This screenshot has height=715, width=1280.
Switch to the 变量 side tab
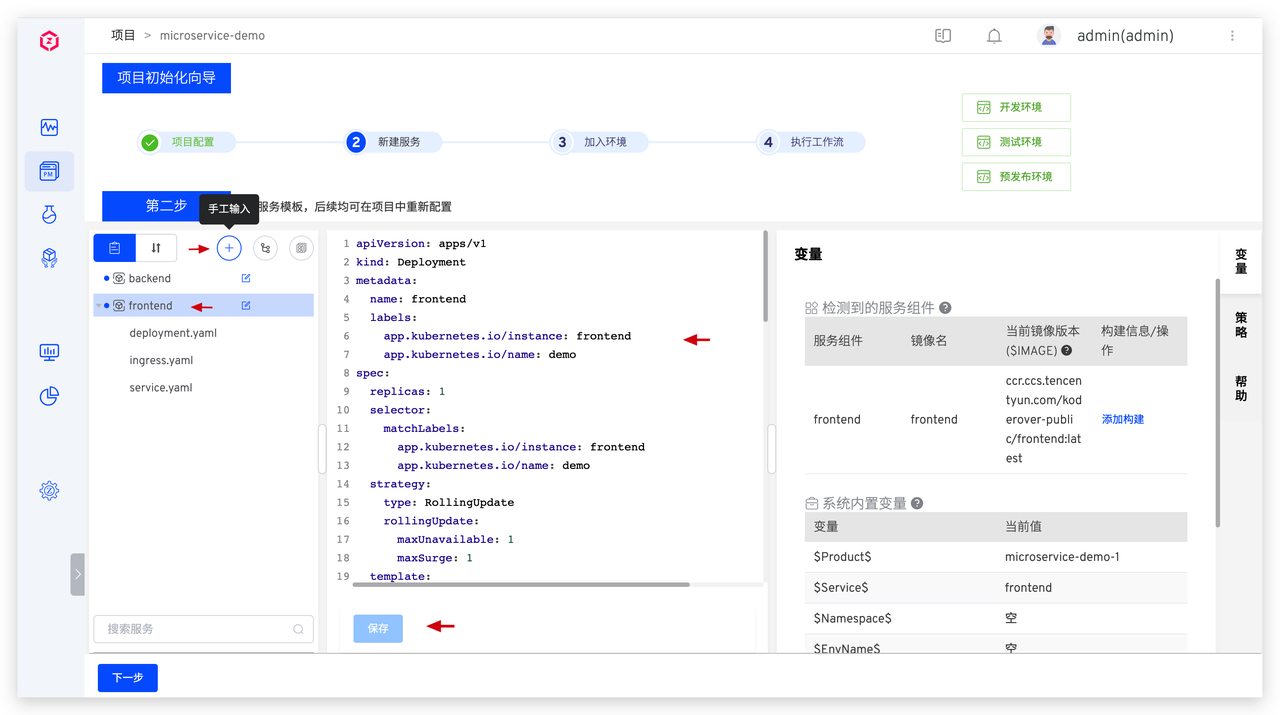[x=1241, y=261]
